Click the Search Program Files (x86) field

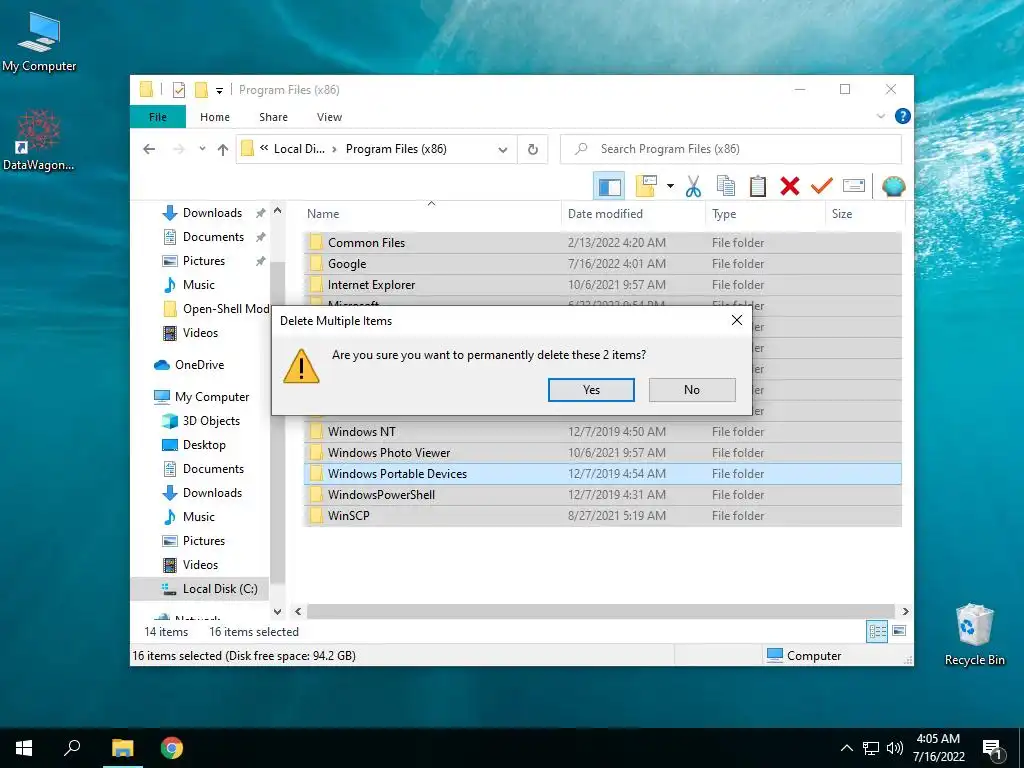click(731, 149)
